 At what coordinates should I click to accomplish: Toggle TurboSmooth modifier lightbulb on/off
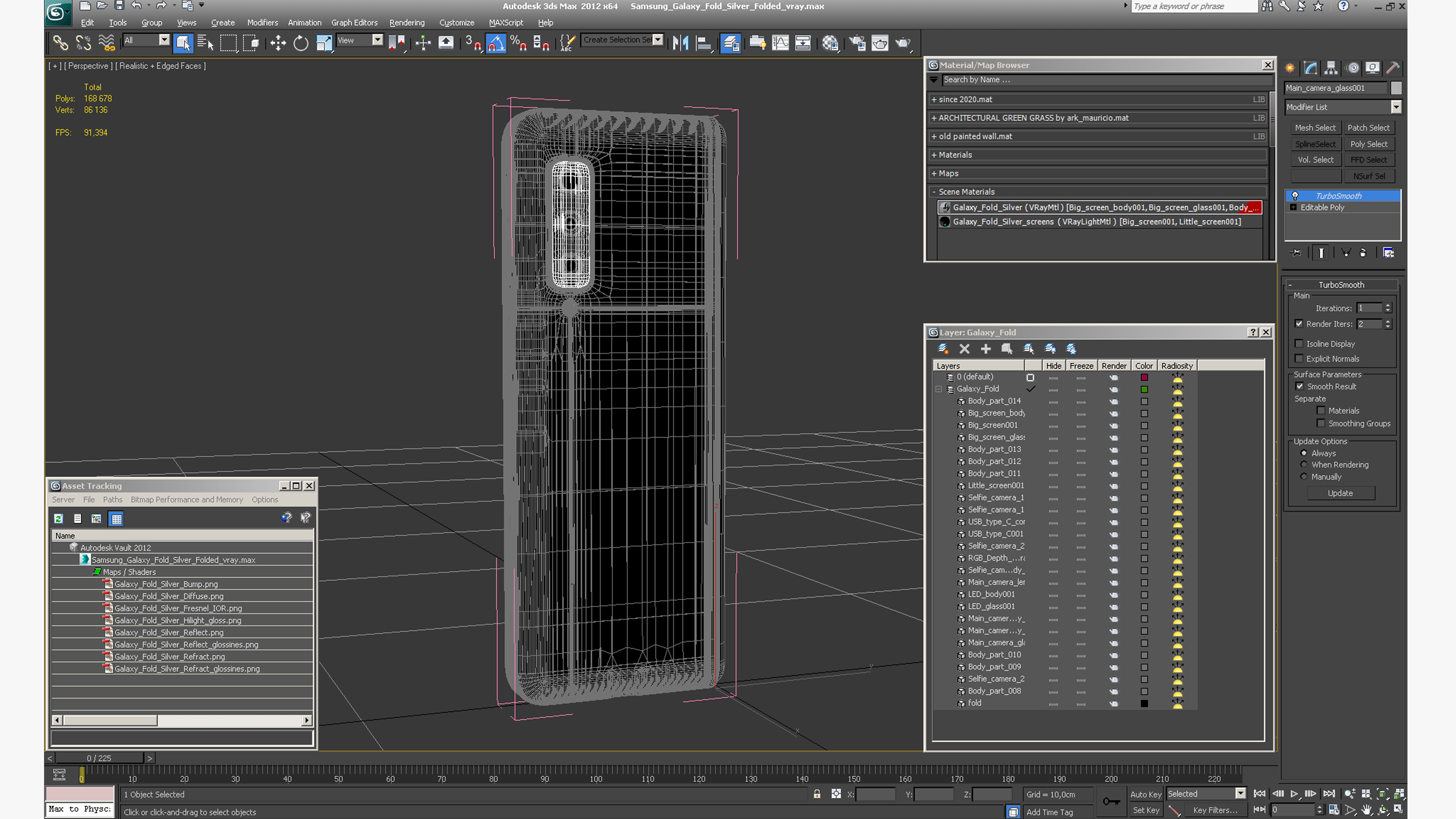[1295, 196]
